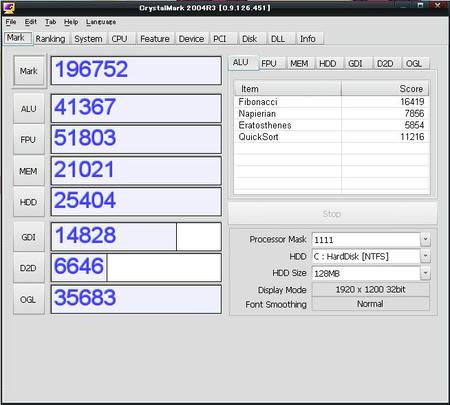Run the FPU benchmark test

(x=29, y=140)
